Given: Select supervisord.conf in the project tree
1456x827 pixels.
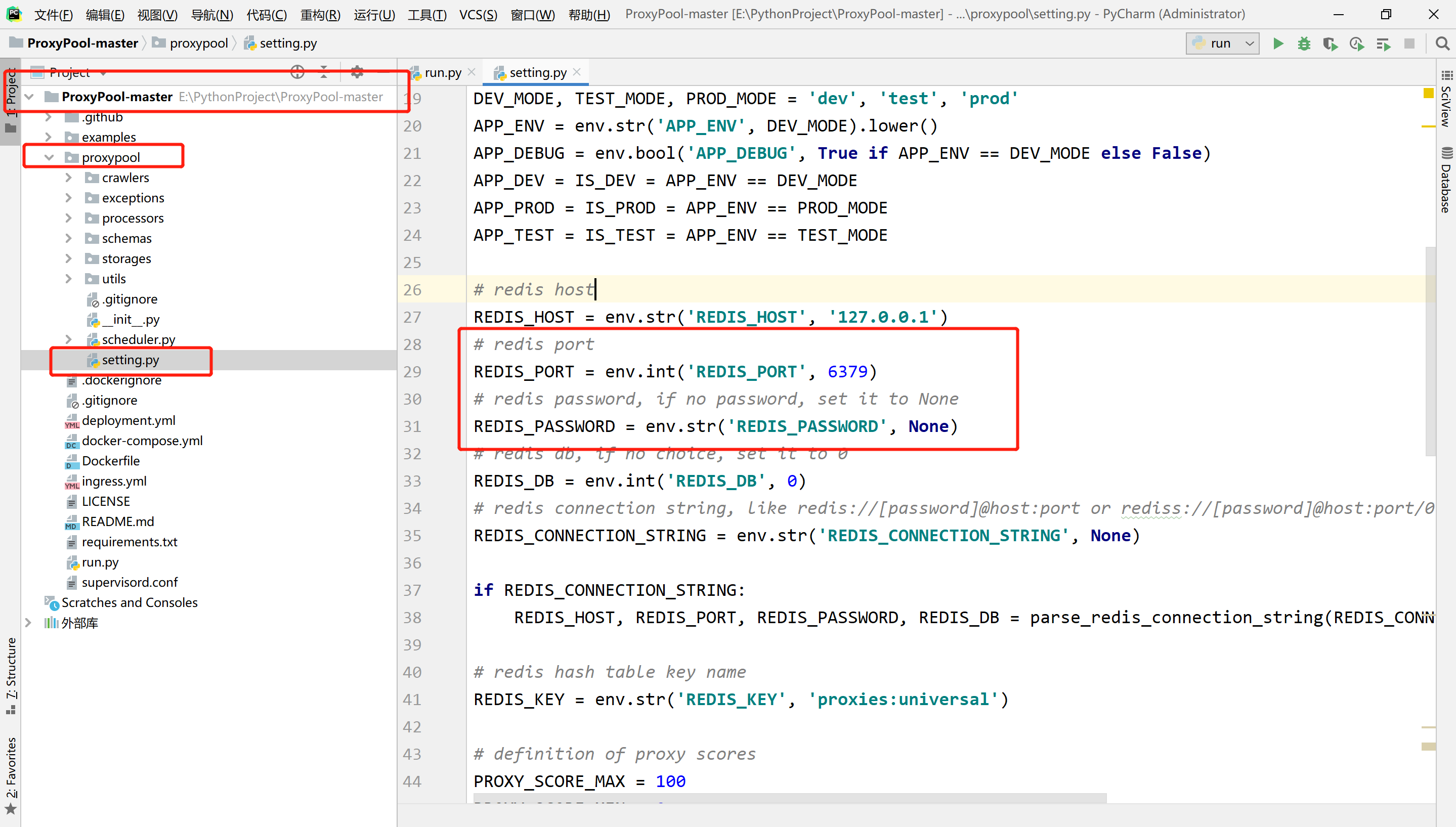Looking at the screenshot, I should [x=129, y=582].
